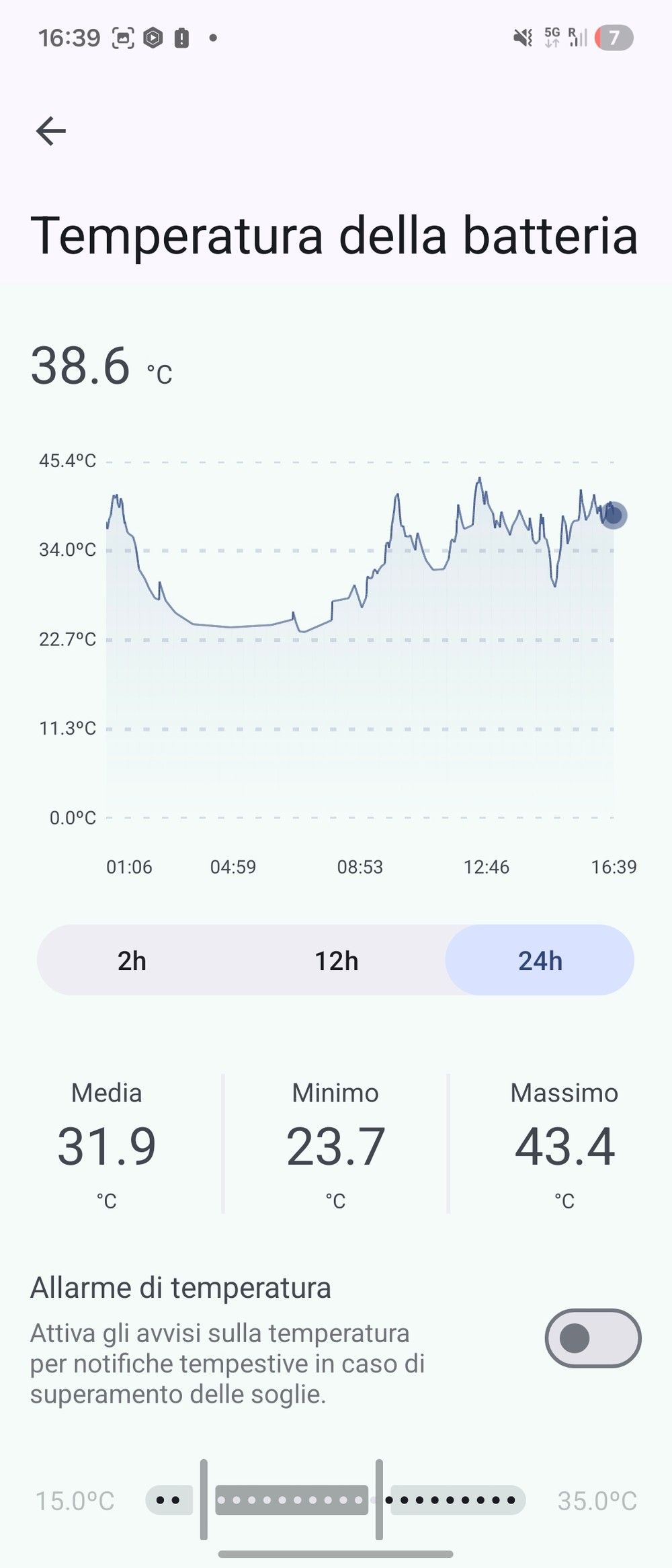
Task: Go back using the arrow icon
Action: pyautogui.click(x=50, y=131)
